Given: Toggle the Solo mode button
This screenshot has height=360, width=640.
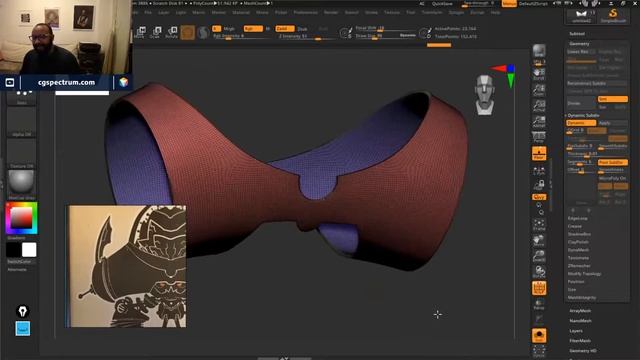Looking at the screenshot, I should click(539, 336).
